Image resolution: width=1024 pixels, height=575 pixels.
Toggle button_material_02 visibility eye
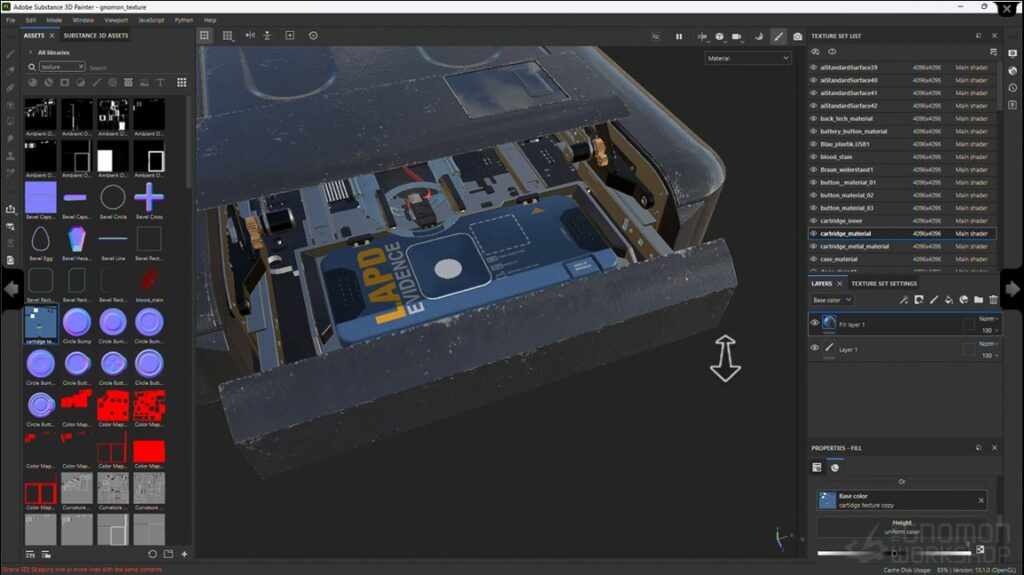click(x=814, y=195)
